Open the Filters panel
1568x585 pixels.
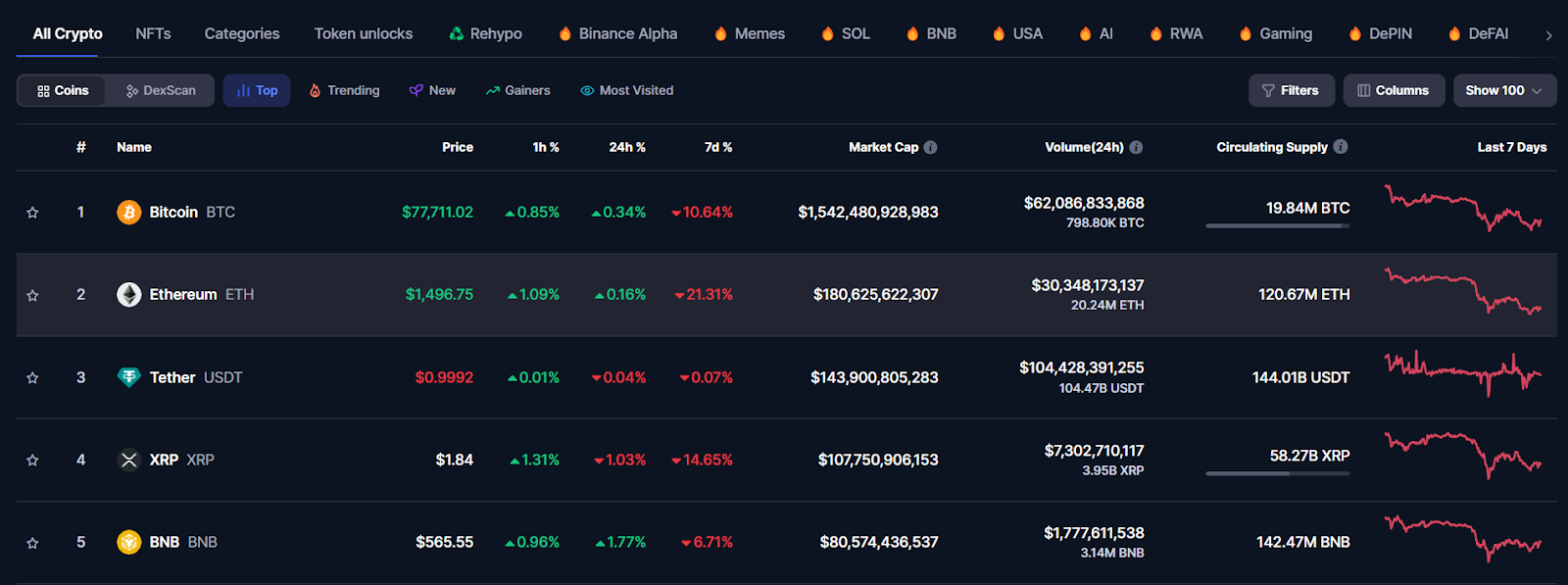coord(1291,90)
